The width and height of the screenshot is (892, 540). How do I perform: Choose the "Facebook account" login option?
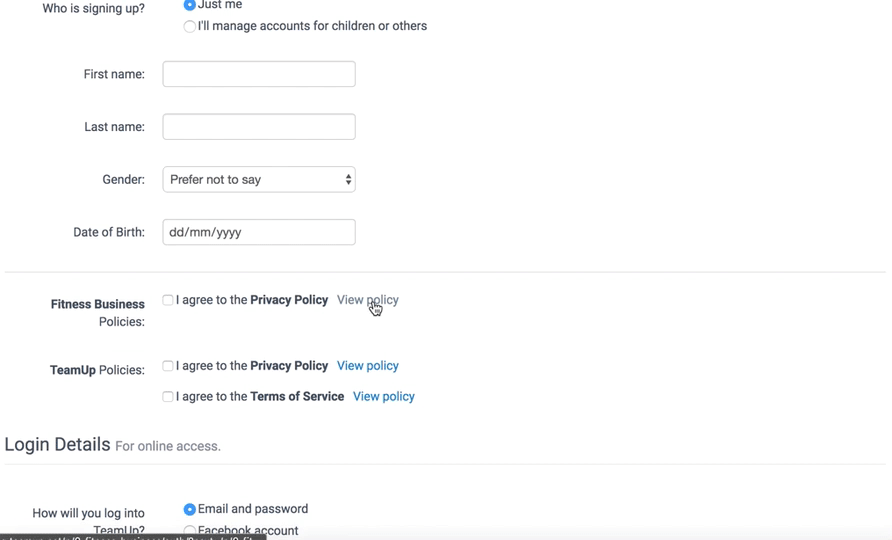point(190,531)
